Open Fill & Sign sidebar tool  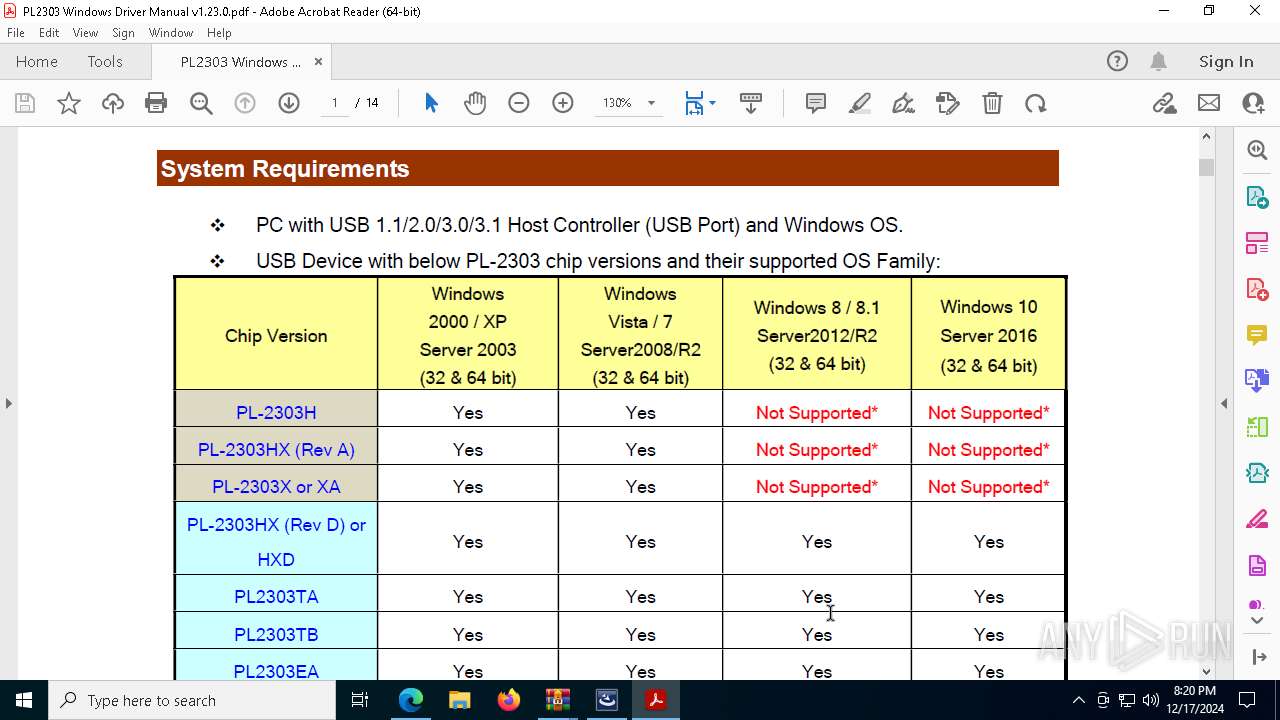pos(1257,520)
